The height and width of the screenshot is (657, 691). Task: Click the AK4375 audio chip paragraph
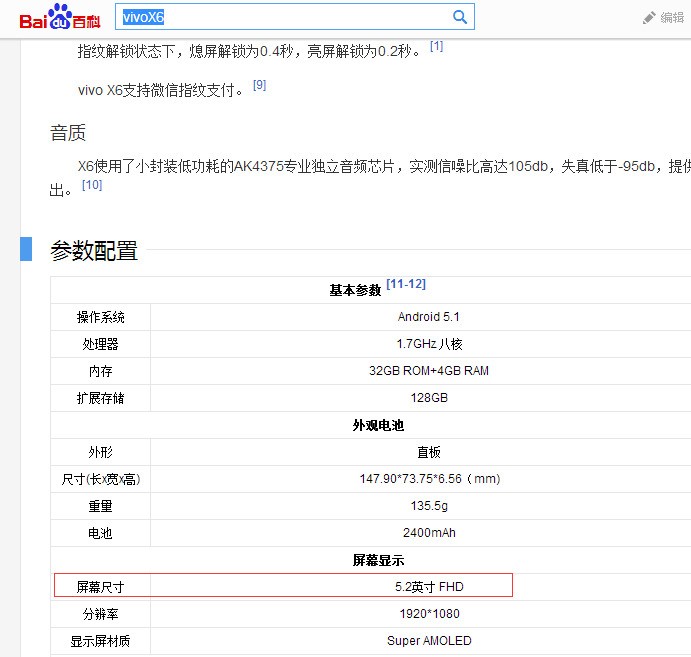point(370,178)
